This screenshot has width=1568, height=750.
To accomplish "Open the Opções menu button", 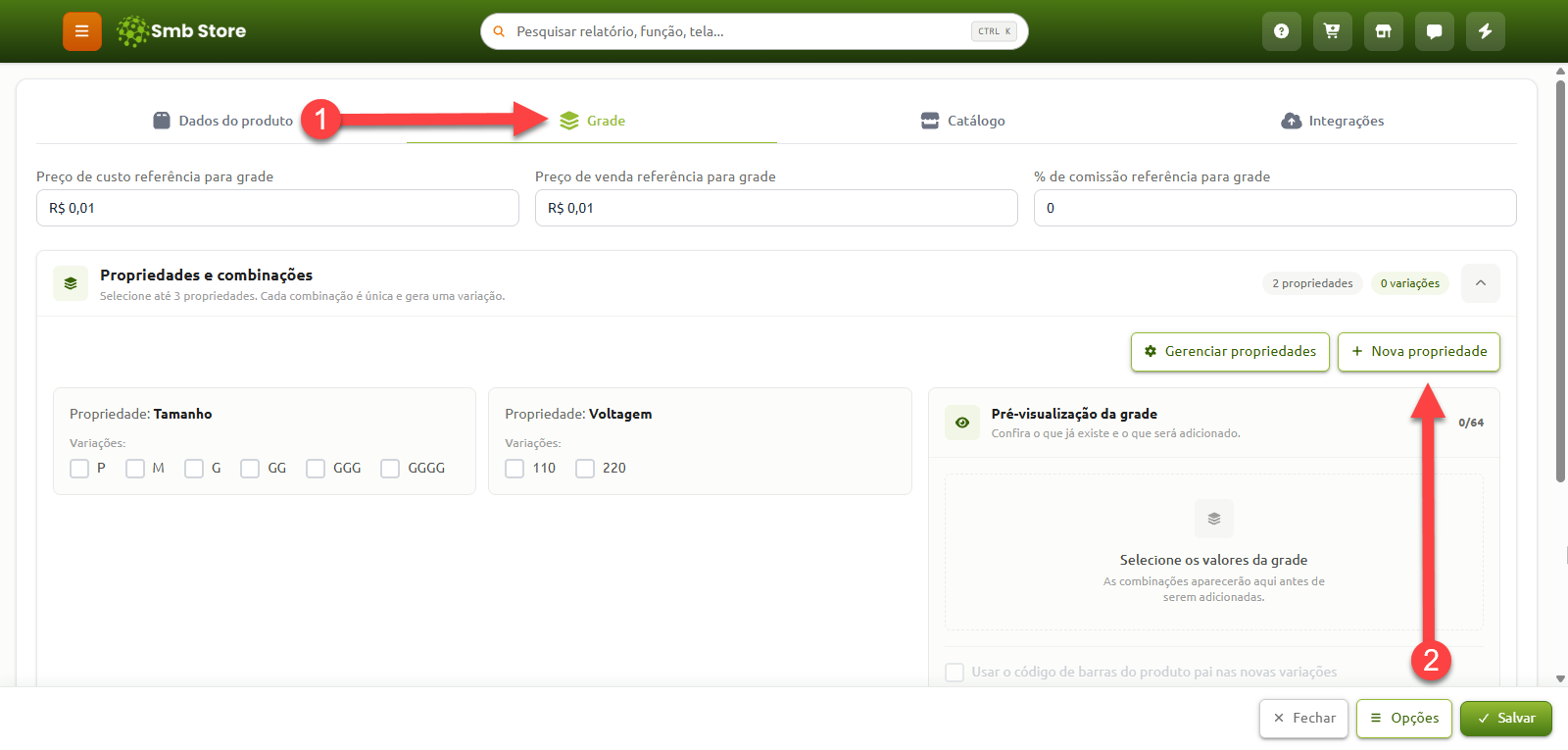I will point(1404,719).
